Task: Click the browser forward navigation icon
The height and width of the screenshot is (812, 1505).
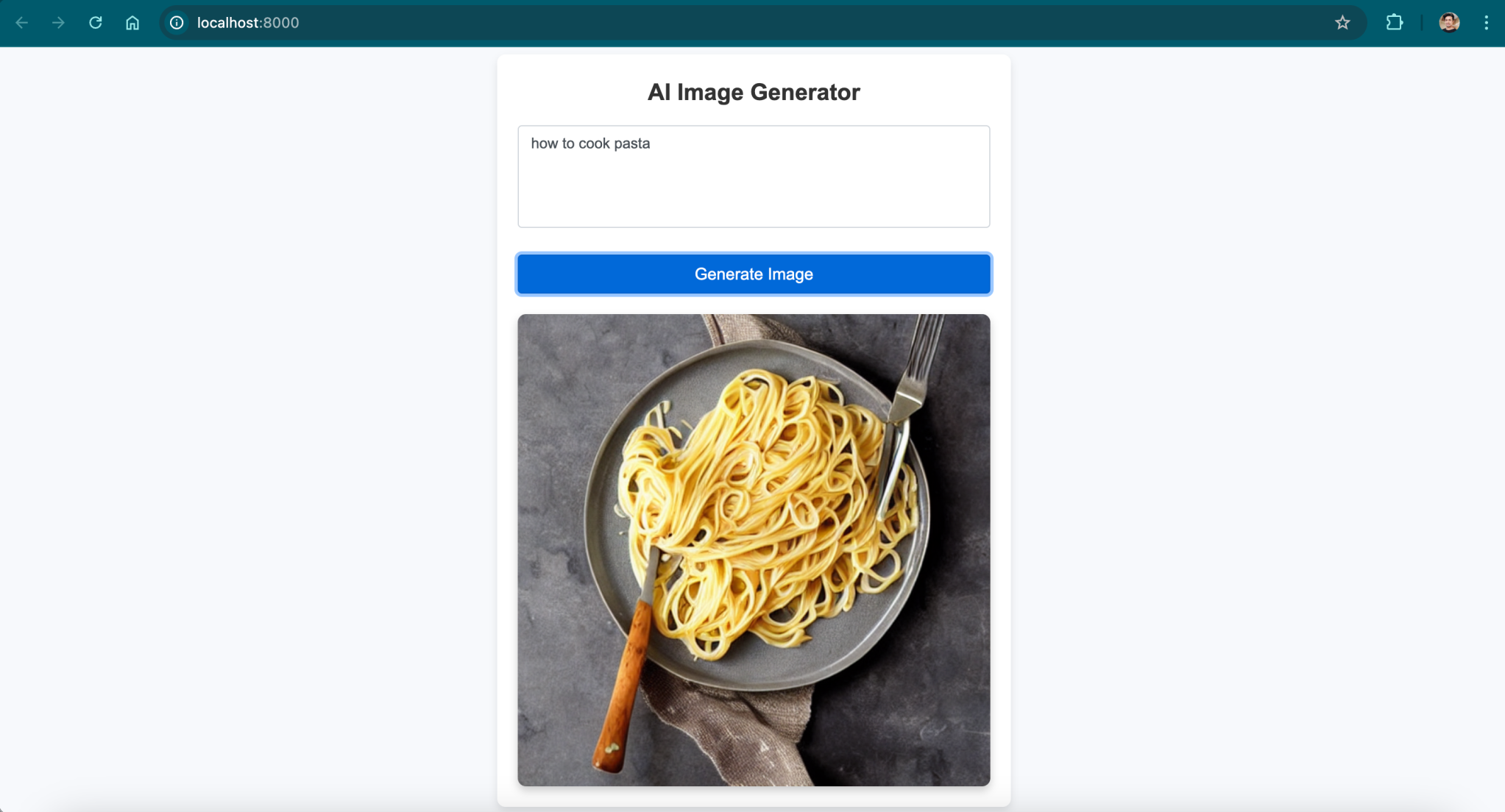Action: tap(57, 22)
